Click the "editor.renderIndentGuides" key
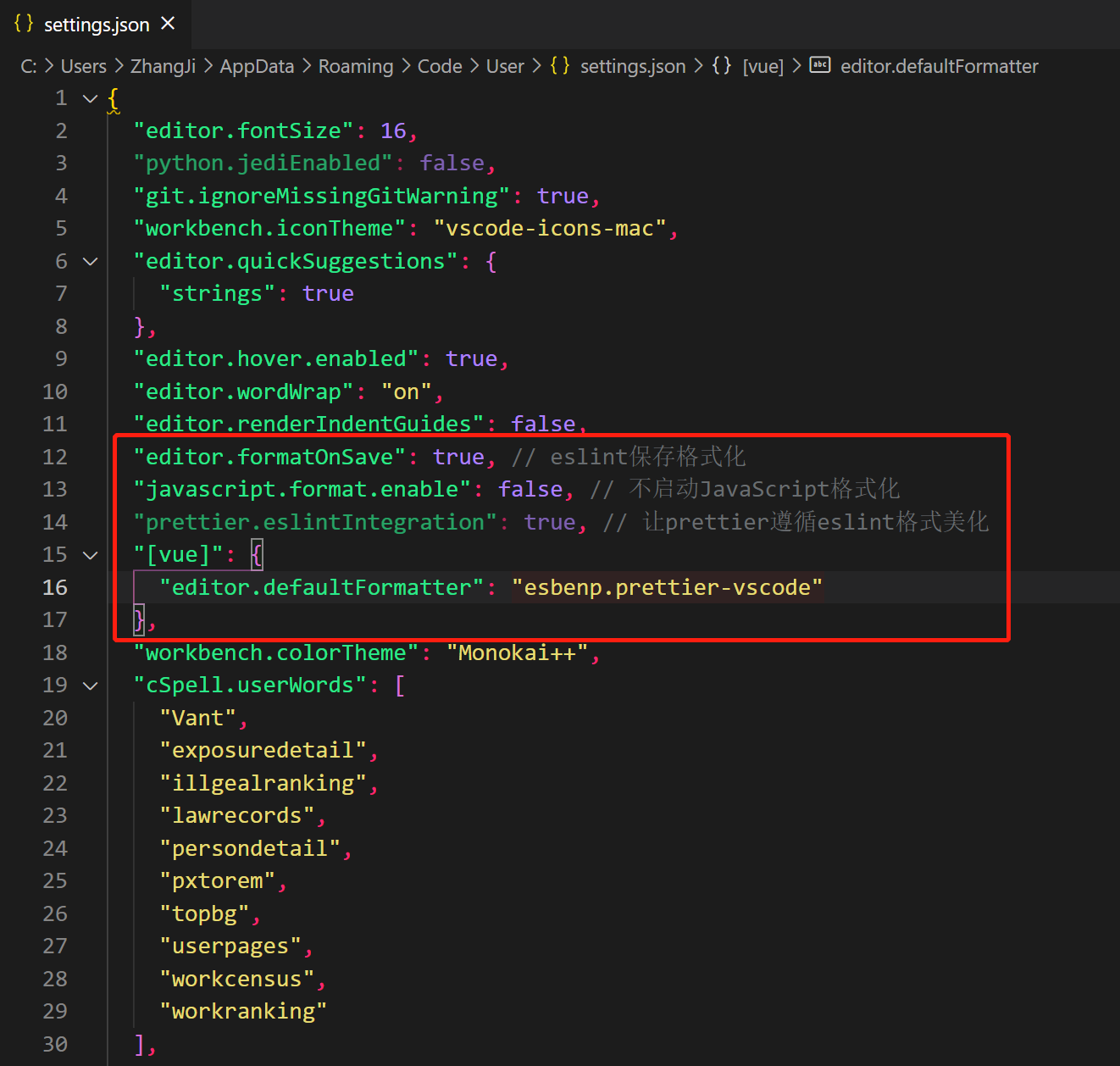The width and height of the screenshot is (1120, 1066). [x=308, y=424]
